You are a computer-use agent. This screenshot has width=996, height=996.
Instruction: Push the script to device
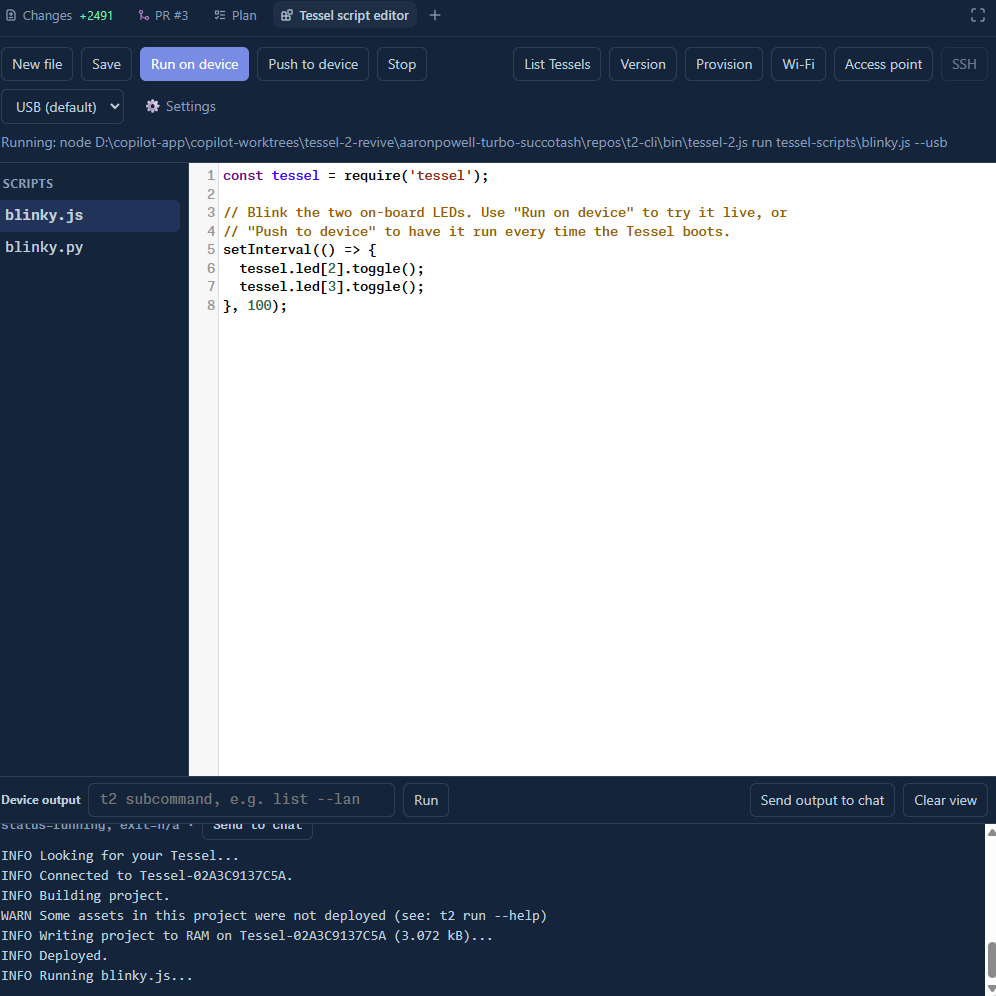tap(313, 64)
